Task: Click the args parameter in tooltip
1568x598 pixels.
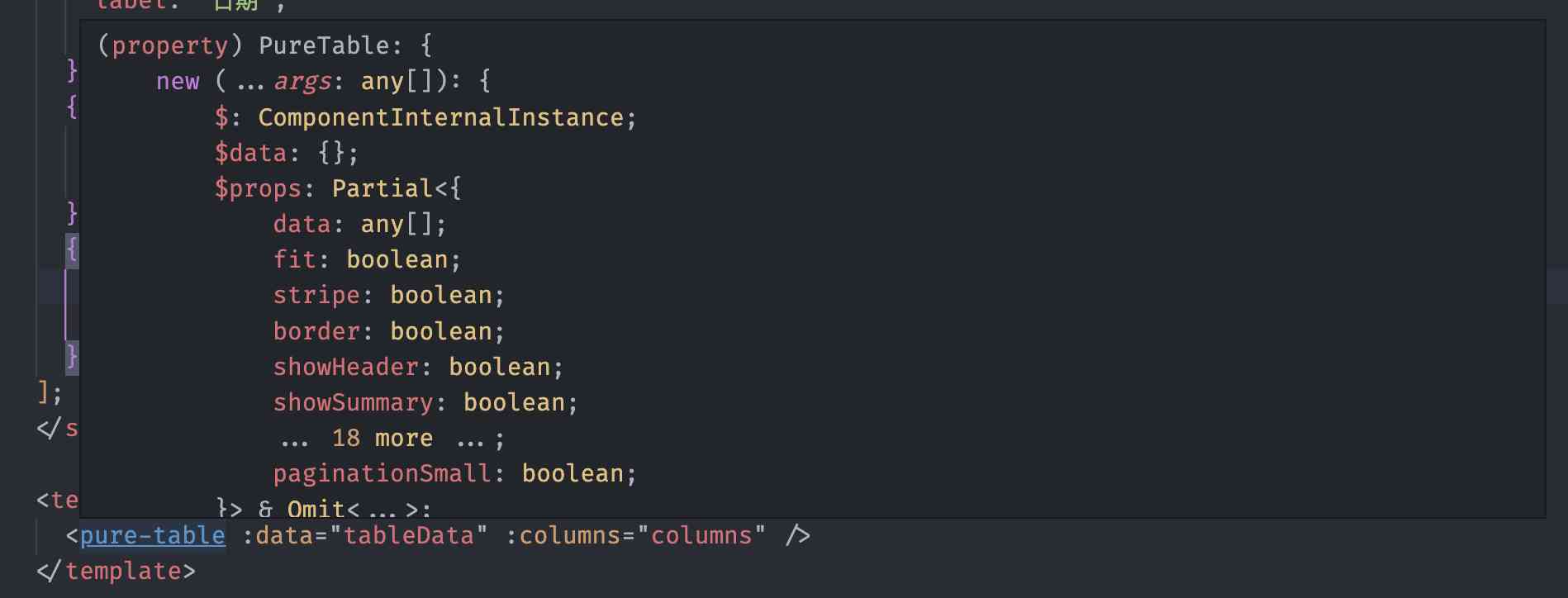Action: point(302,82)
